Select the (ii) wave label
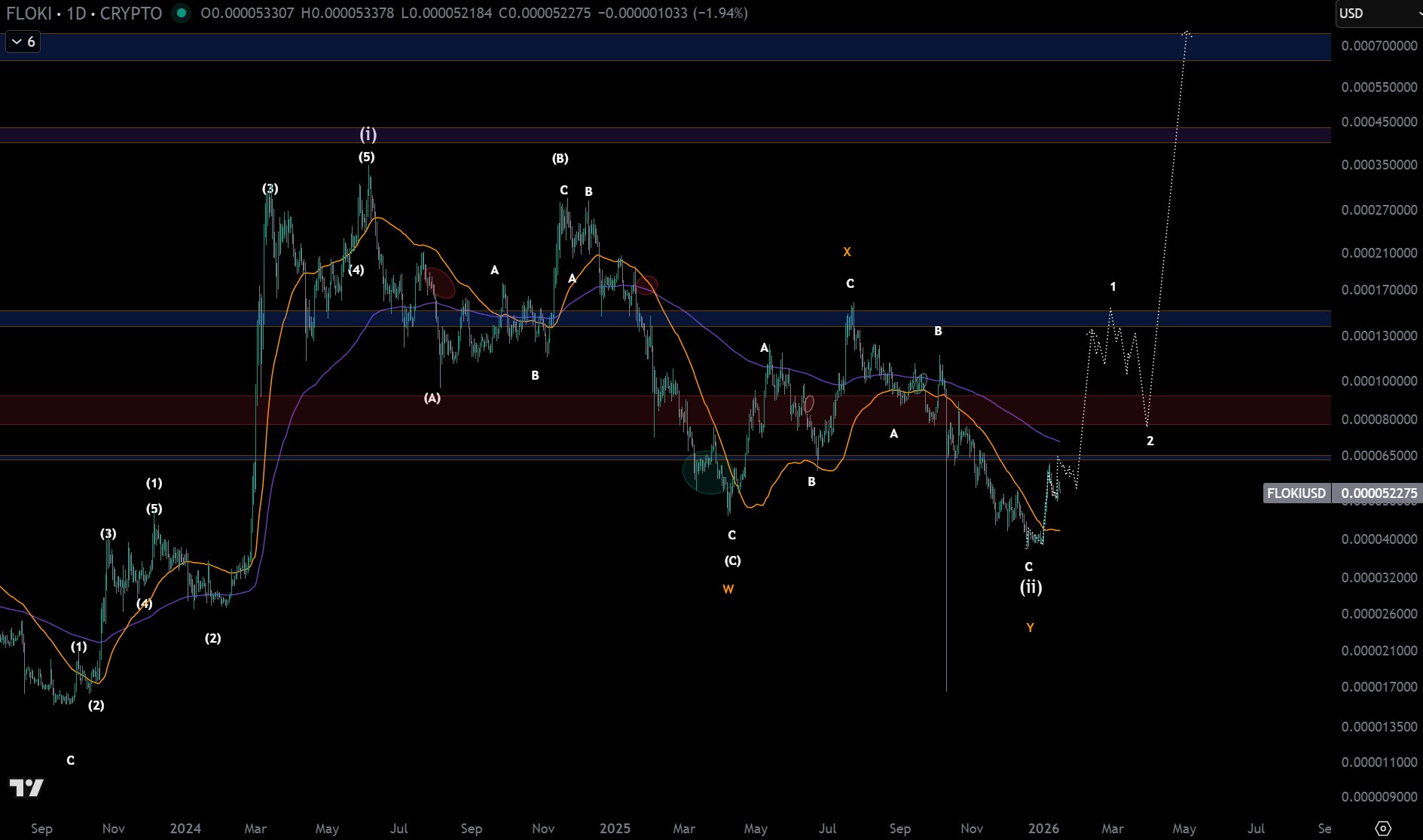1423x840 pixels. 1031,587
